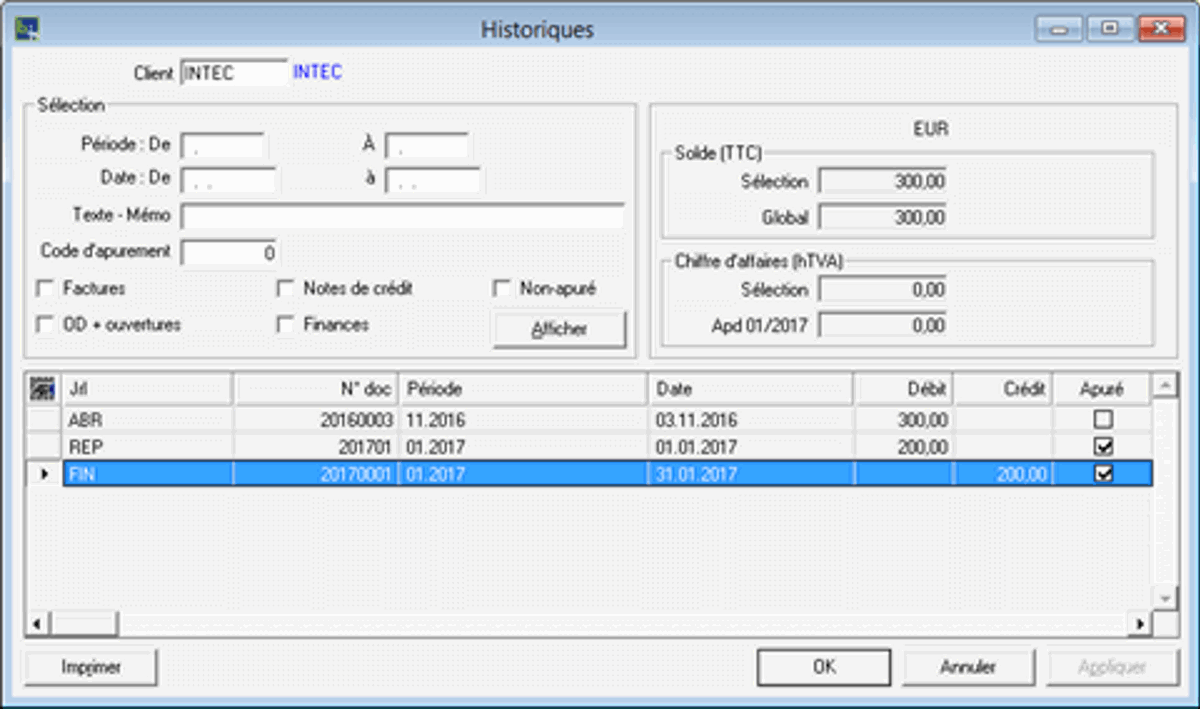Click the Apd 01/2017 value field
Screen dimensions: 1200x709
[x=882, y=325]
